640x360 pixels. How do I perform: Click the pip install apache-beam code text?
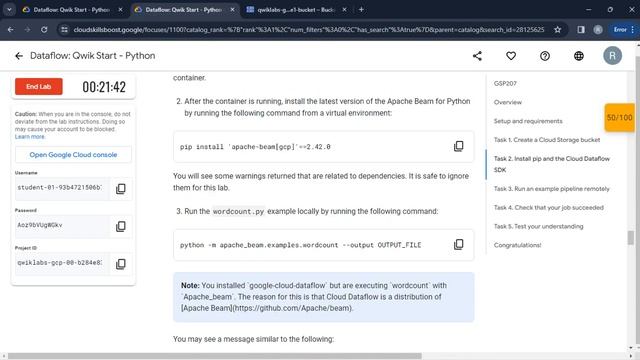coord(255,147)
